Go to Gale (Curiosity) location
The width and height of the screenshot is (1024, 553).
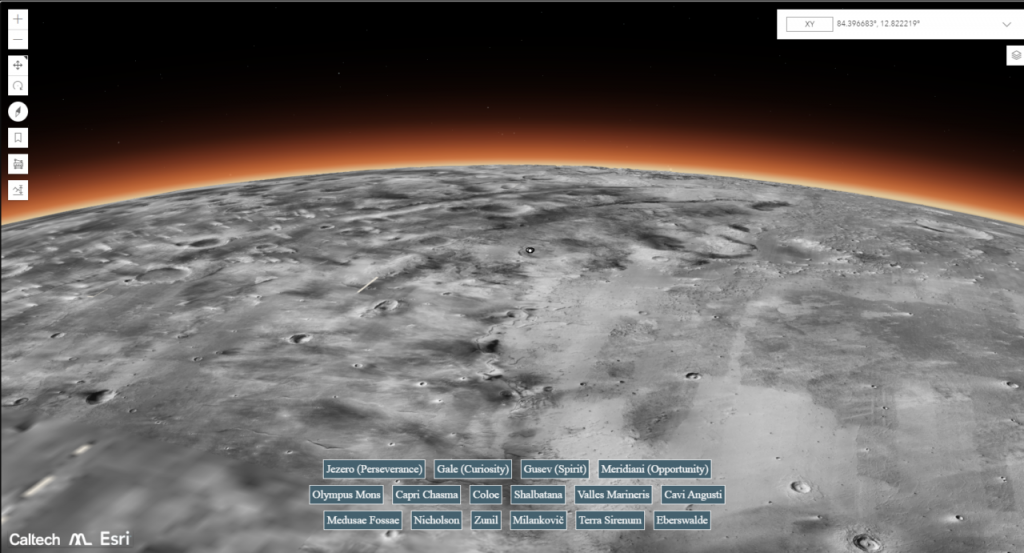(473, 469)
